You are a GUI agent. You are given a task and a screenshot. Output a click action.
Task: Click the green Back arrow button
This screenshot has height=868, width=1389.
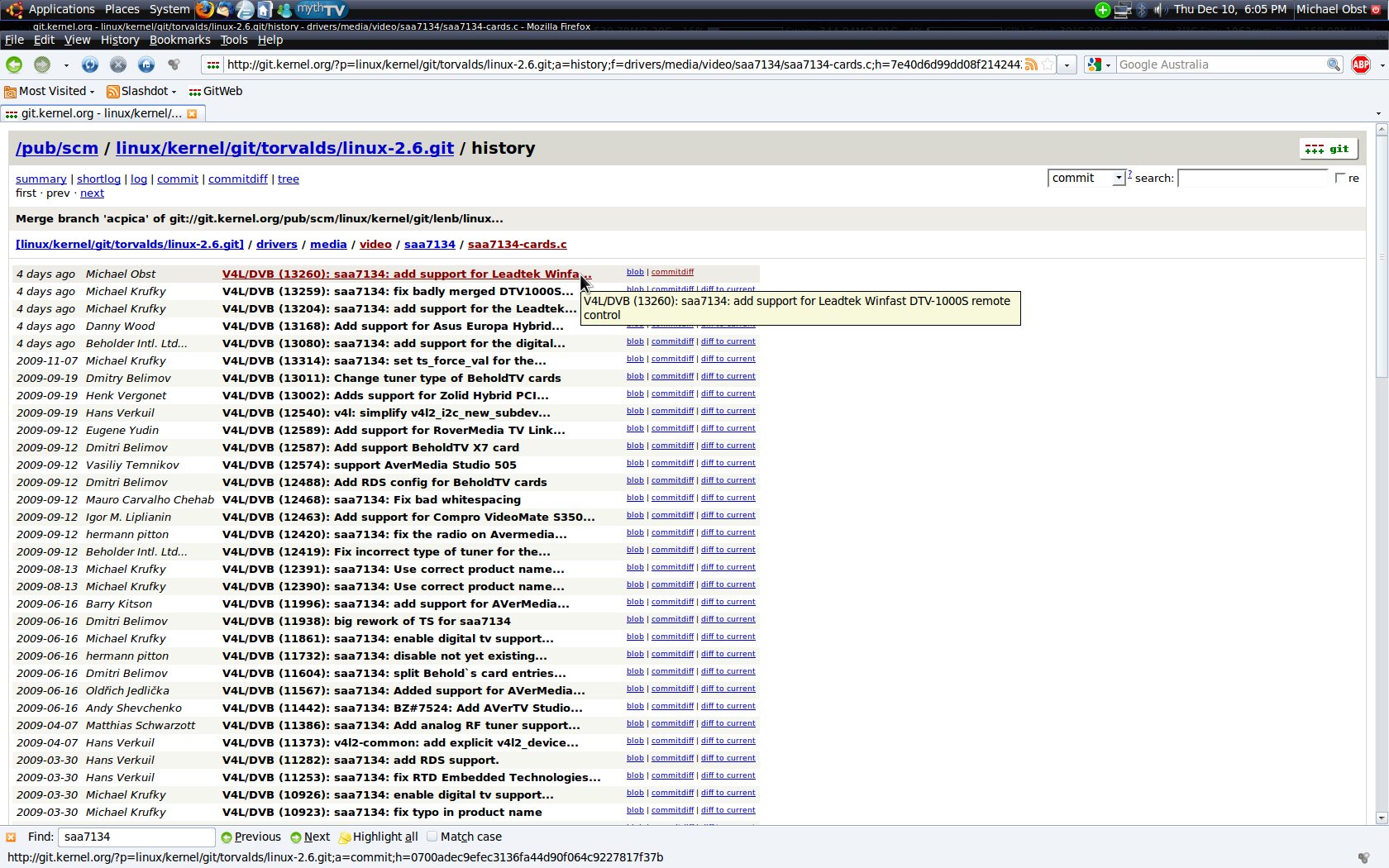coord(14,64)
